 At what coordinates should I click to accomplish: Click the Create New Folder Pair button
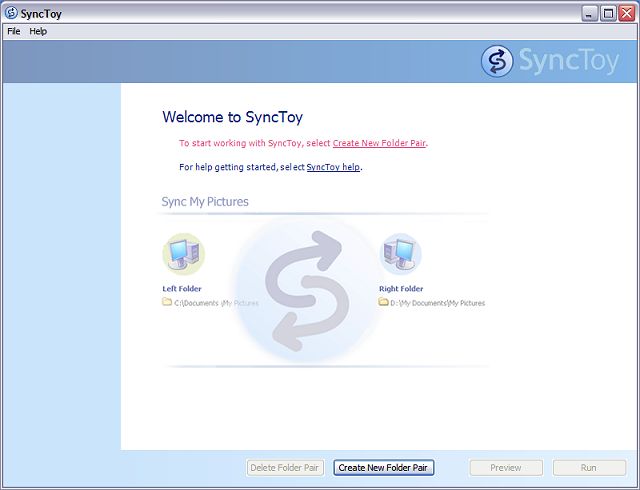[x=383, y=468]
